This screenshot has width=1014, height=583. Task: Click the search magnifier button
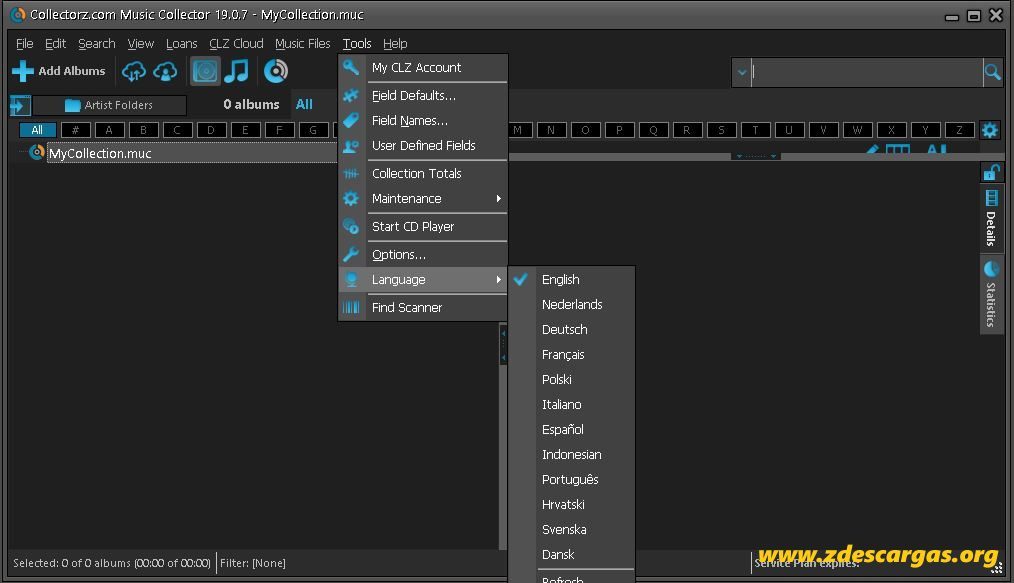(x=992, y=72)
